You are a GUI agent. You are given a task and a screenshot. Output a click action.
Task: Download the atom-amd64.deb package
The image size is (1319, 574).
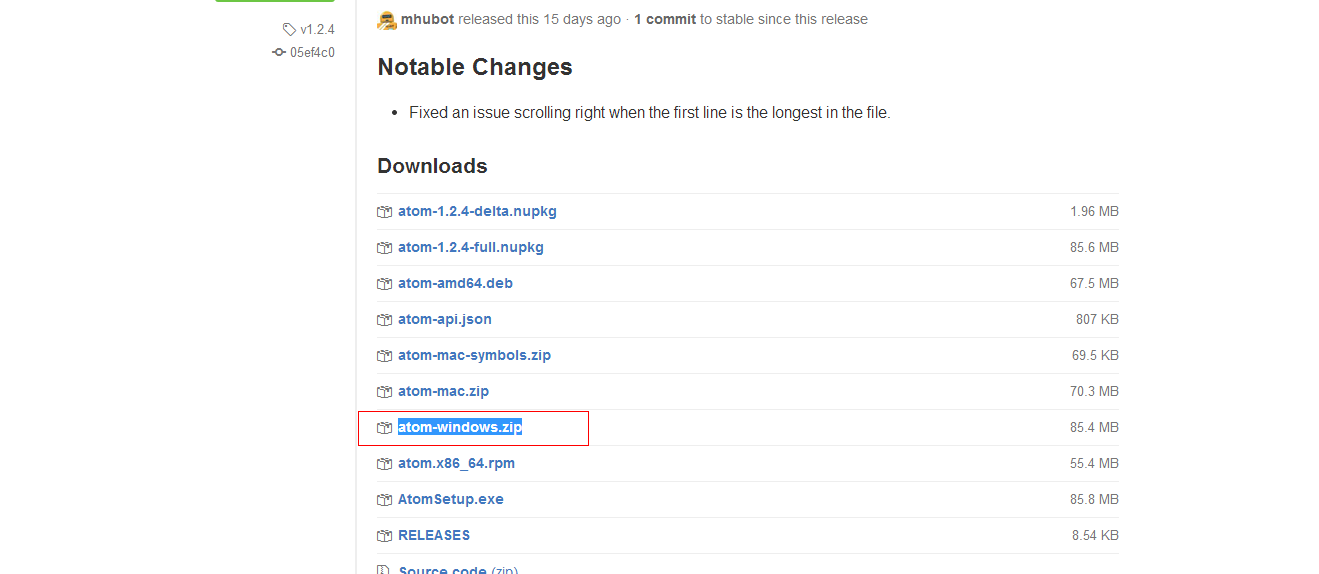[x=455, y=283]
